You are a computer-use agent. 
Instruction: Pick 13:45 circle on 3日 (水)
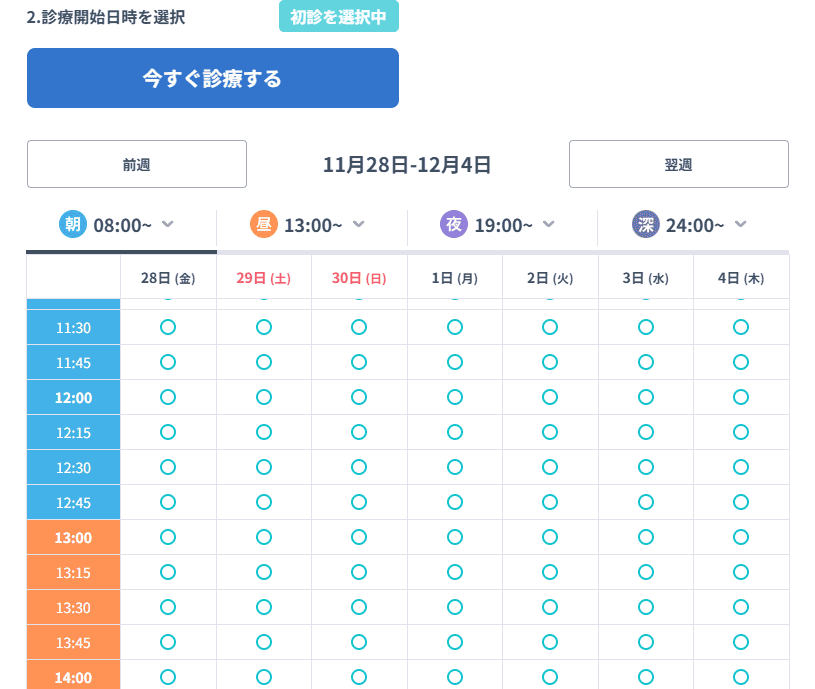coord(646,642)
